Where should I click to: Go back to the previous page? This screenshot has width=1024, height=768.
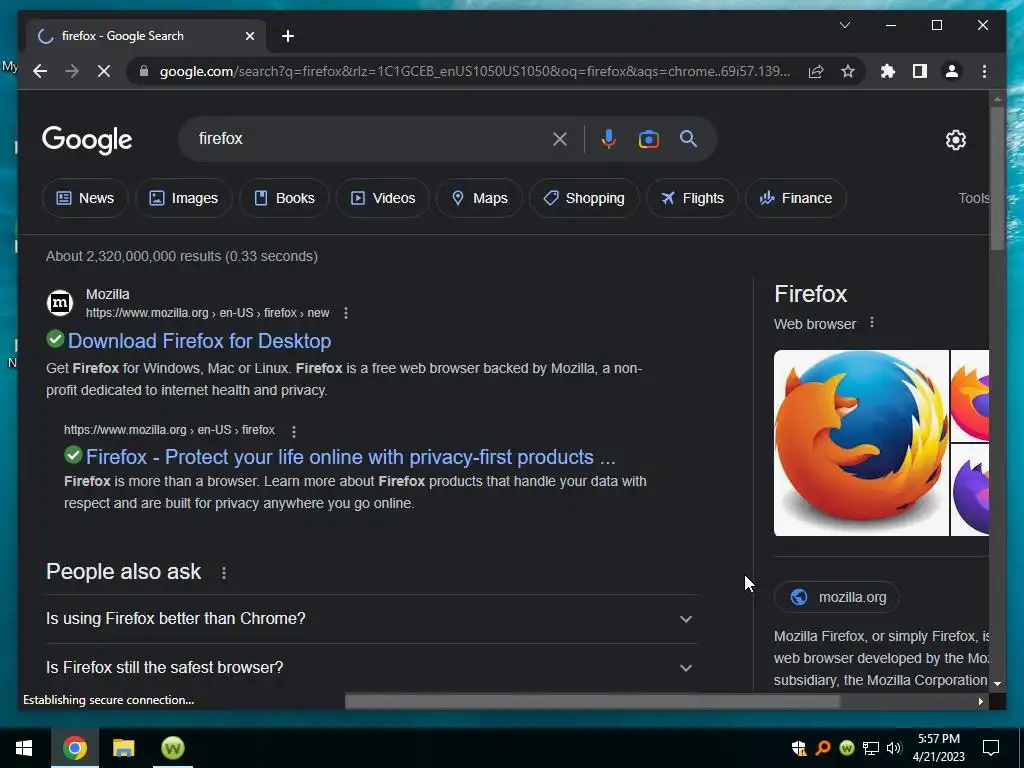pos(40,71)
